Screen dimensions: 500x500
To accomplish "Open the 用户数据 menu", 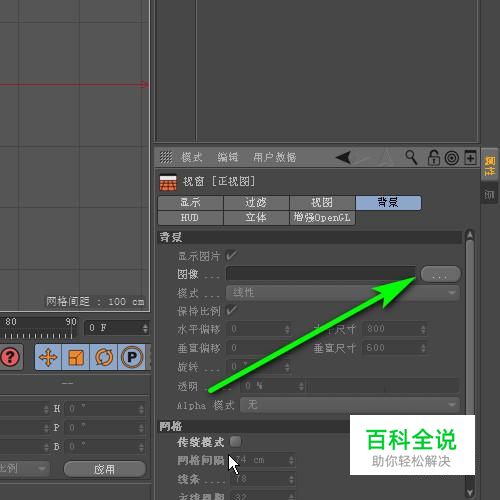I will [274, 157].
